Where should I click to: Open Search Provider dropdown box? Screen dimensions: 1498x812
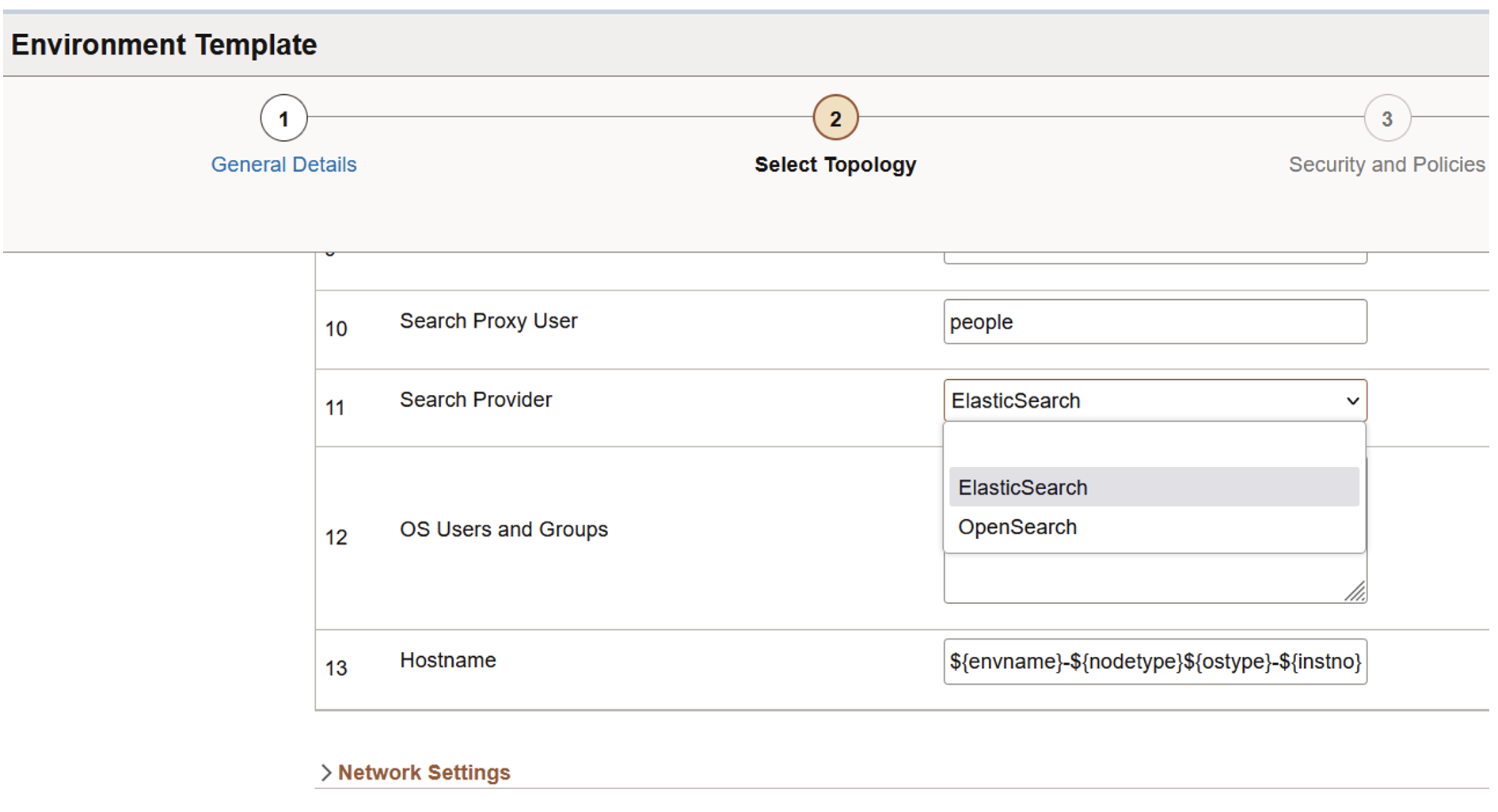pyautogui.click(x=1140, y=401)
